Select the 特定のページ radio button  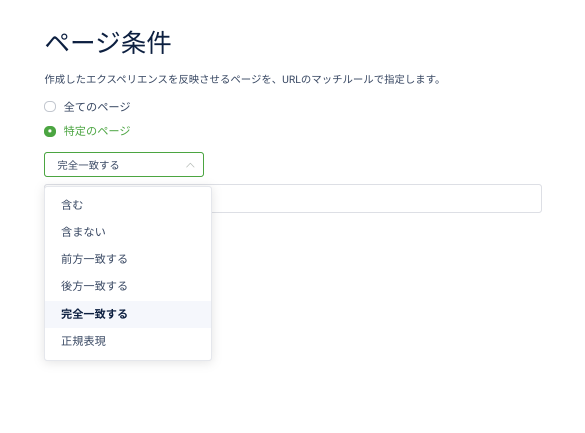50,131
